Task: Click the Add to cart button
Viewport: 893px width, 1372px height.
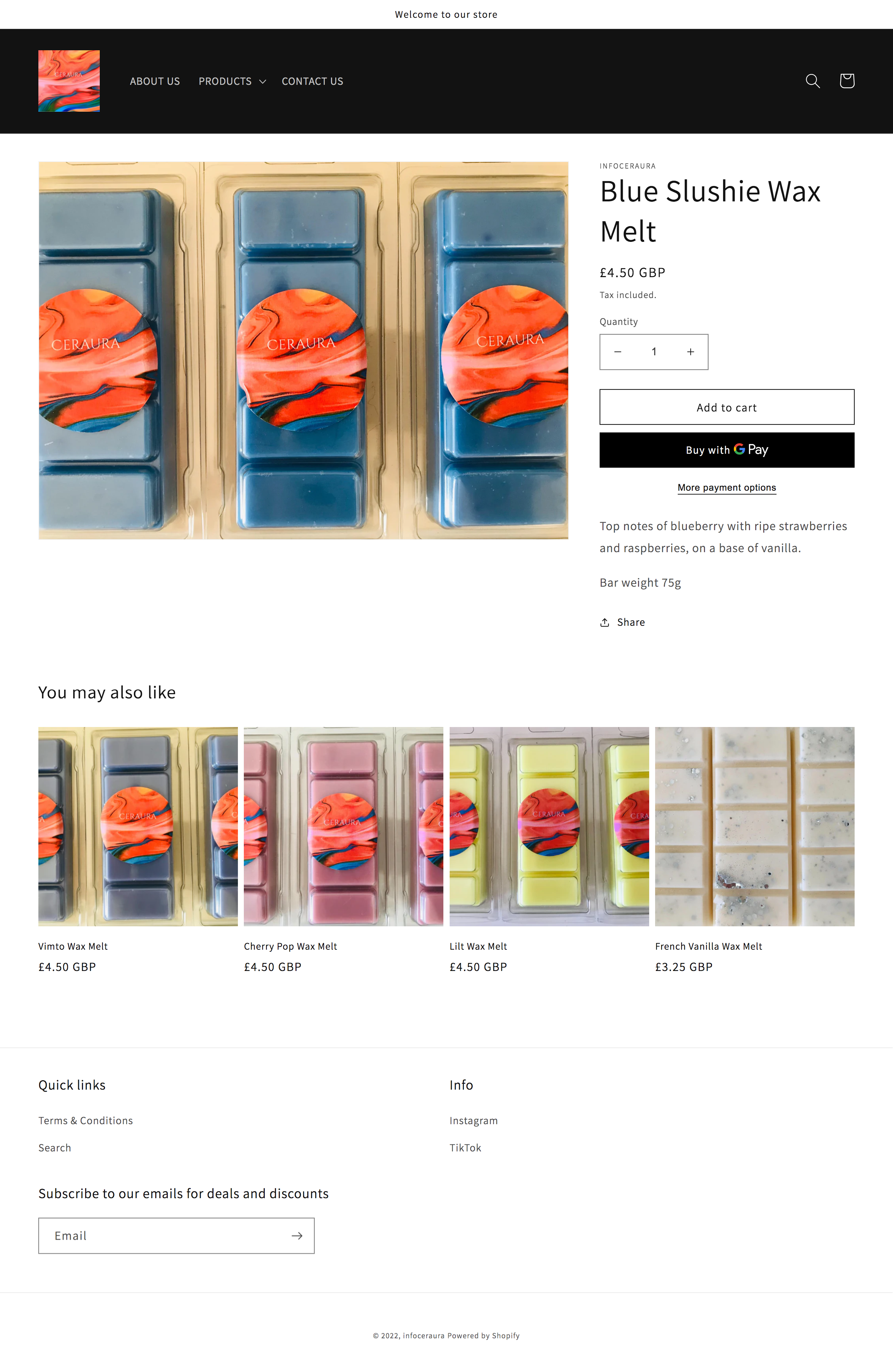Action: (x=727, y=407)
